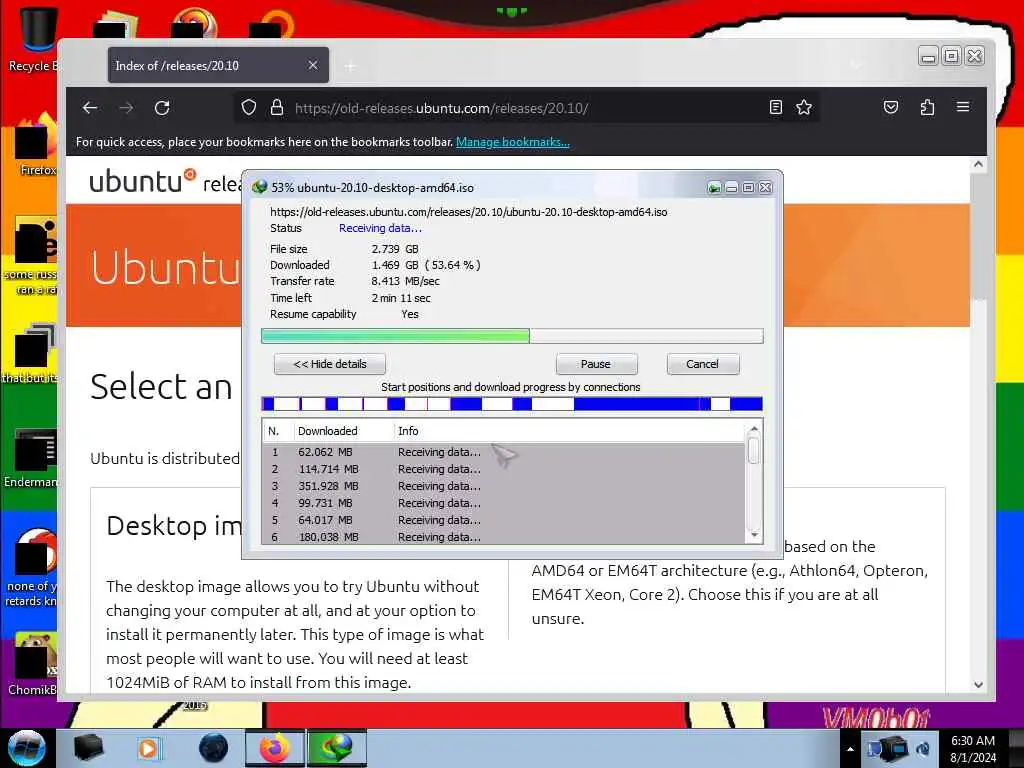
Task: Click the Firefox page scrollbar thumb
Action: click(x=978, y=235)
